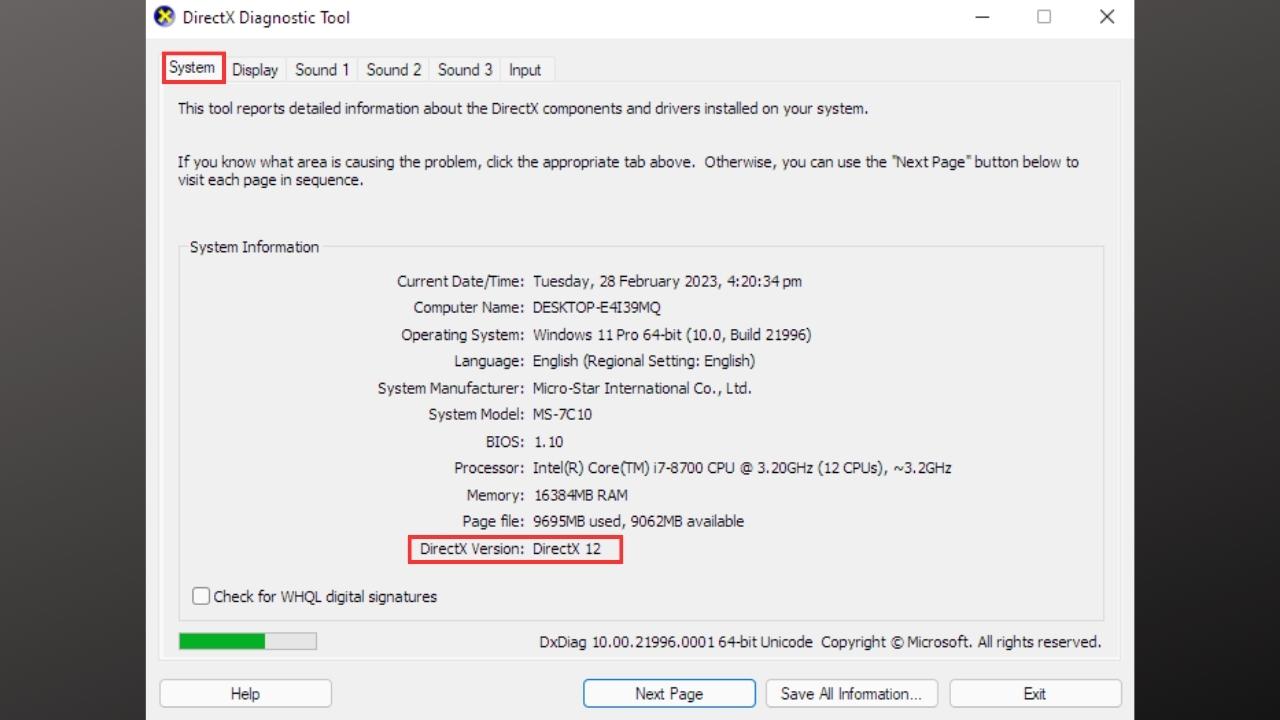Click the Next Page button

[668, 693]
